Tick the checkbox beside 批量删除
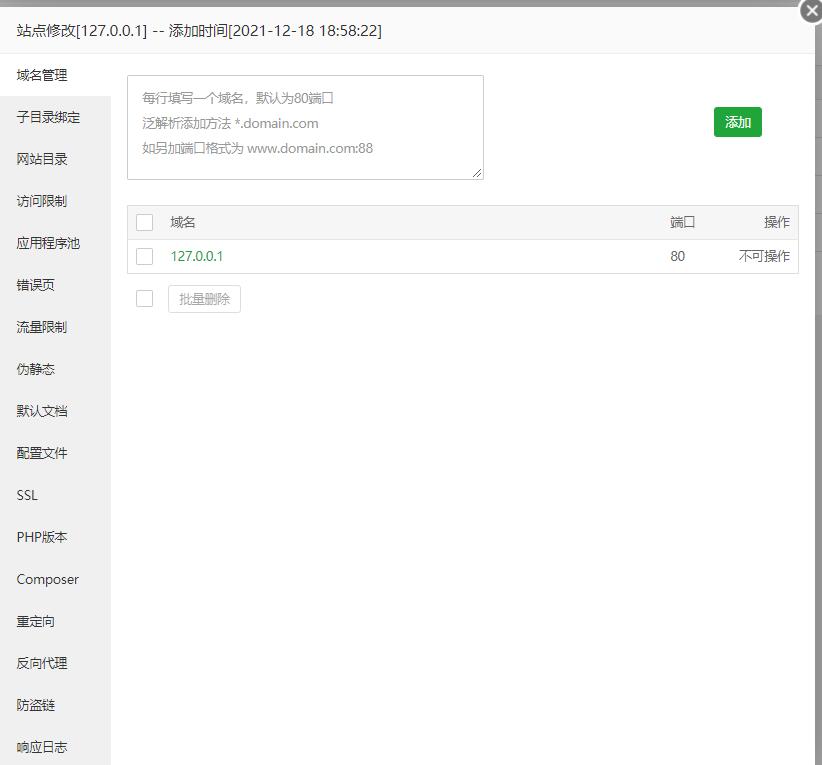Viewport: 822px width, 765px height. (144, 298)
